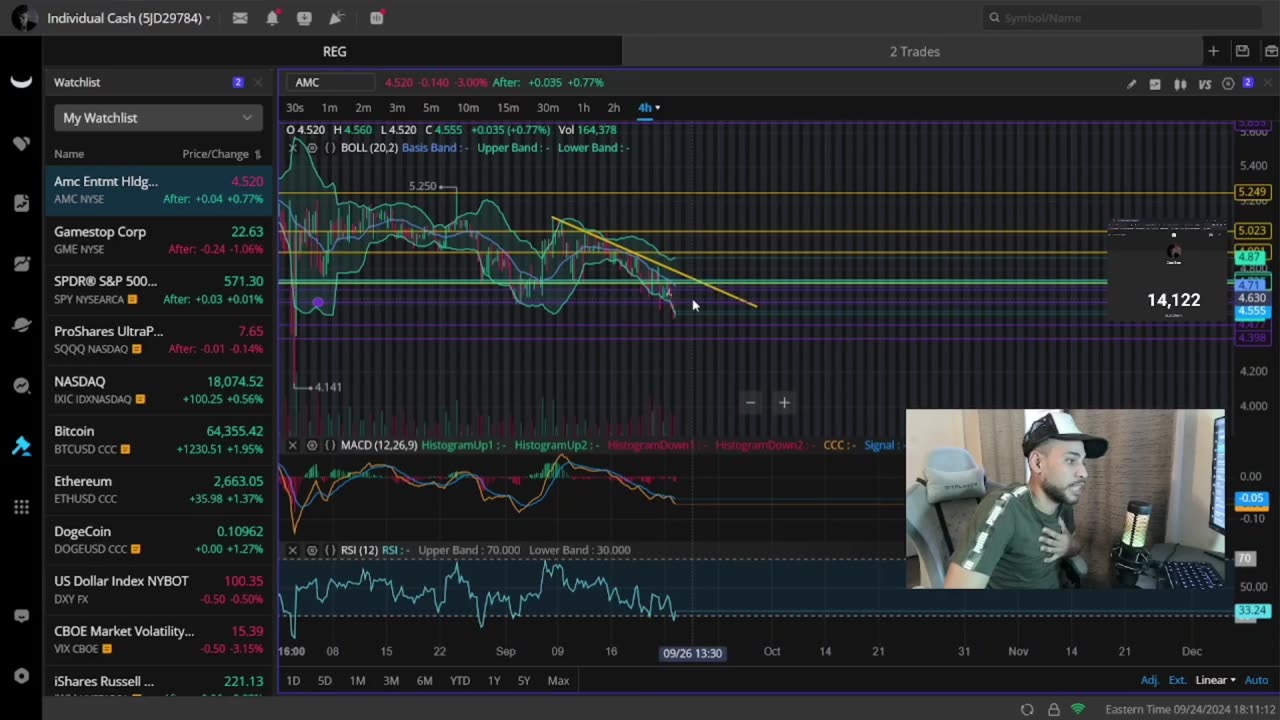The width and height of the screenshot is (1280, 720).
Task: Click the refresh icon in status bar
Action: click(1027, 709)
